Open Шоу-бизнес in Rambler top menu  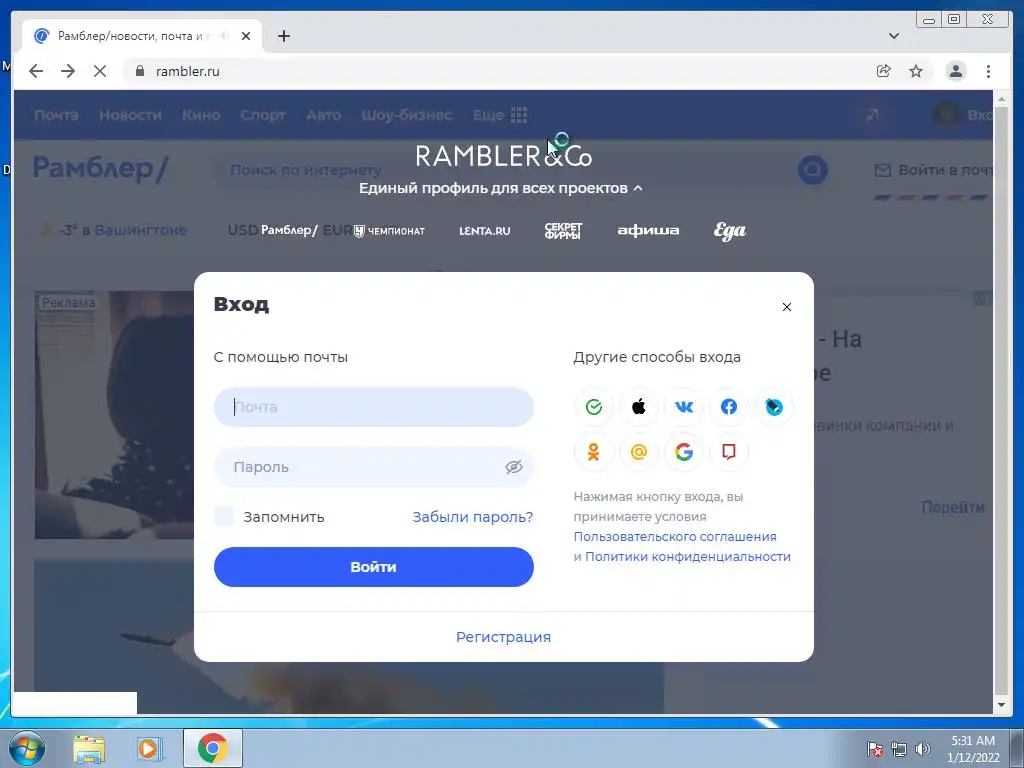tap(407, 115)
